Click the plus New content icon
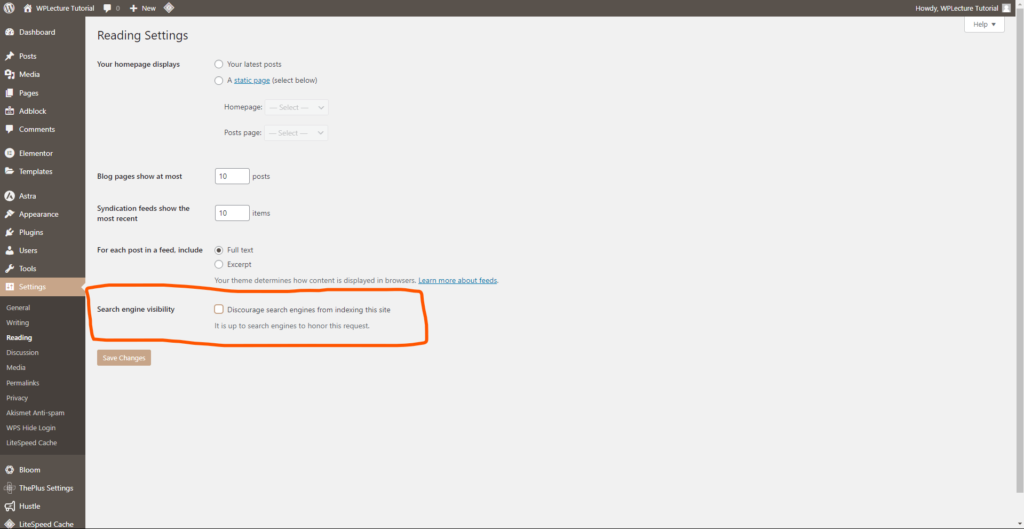Screen dimensions: 1024x529 click(x=133, y=8)
